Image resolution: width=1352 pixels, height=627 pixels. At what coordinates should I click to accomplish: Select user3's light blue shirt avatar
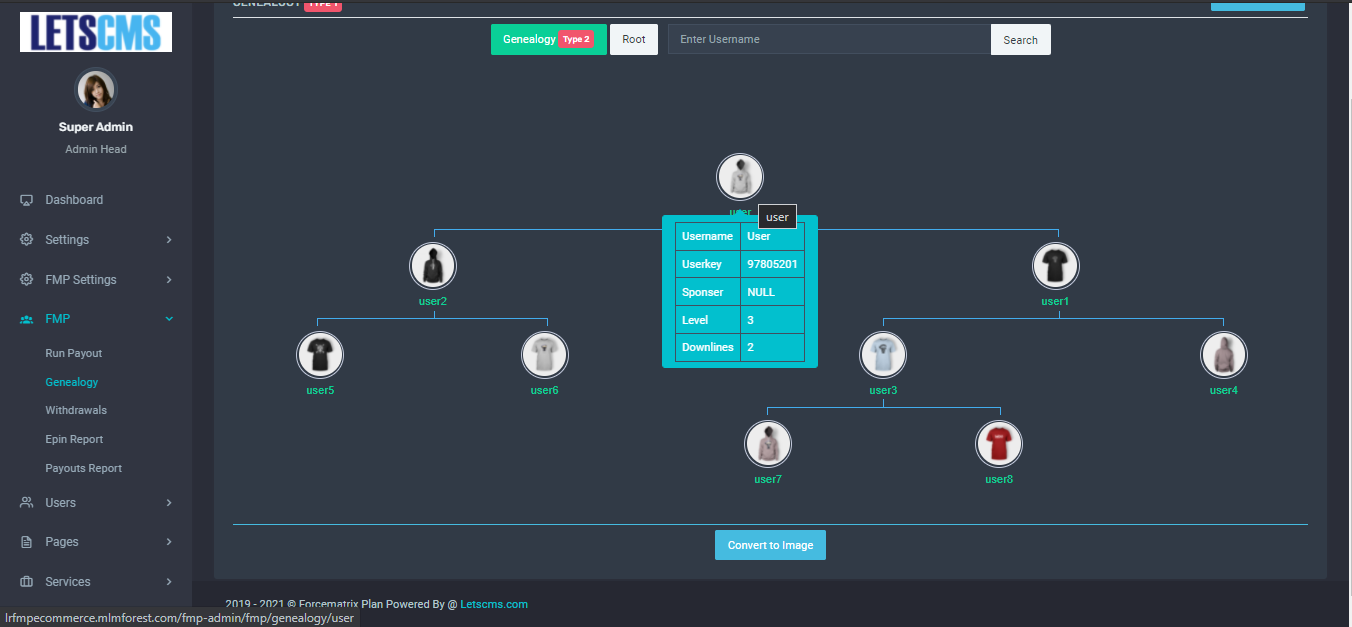pos(883,355)
